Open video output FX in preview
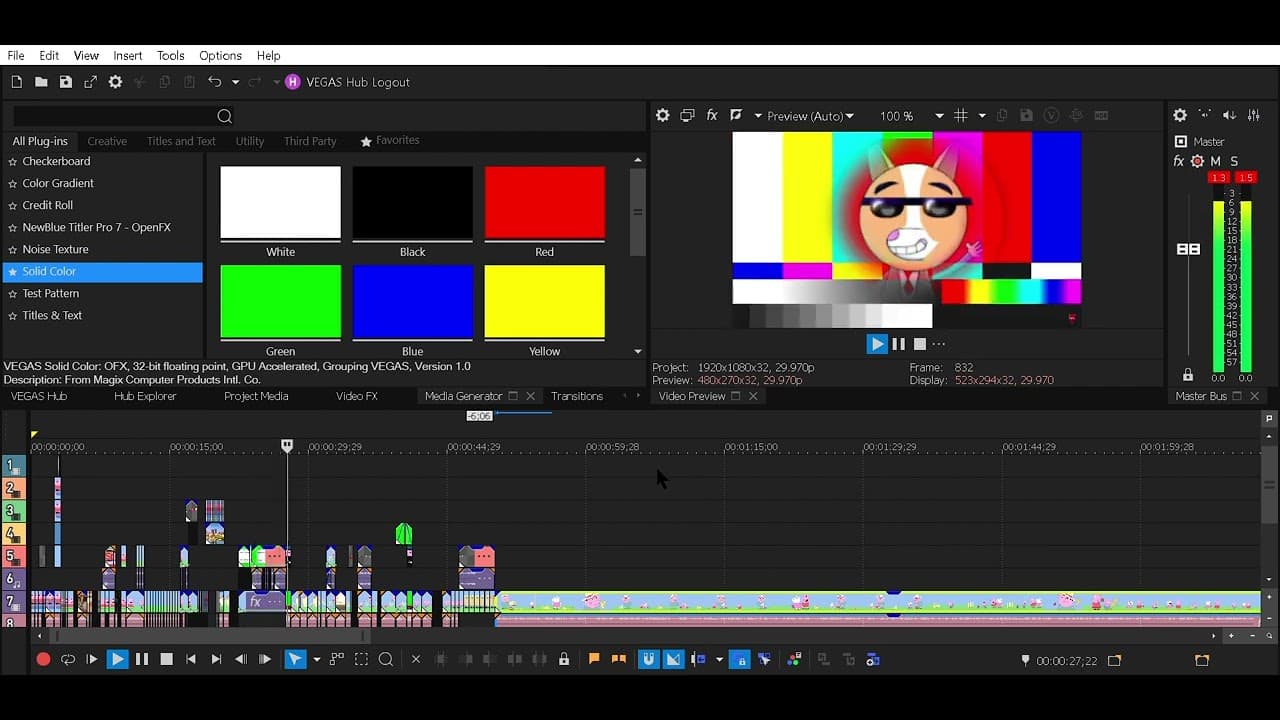Viewport: 1280px width, 720px height. pyautogui.click(x=712, y=116)
